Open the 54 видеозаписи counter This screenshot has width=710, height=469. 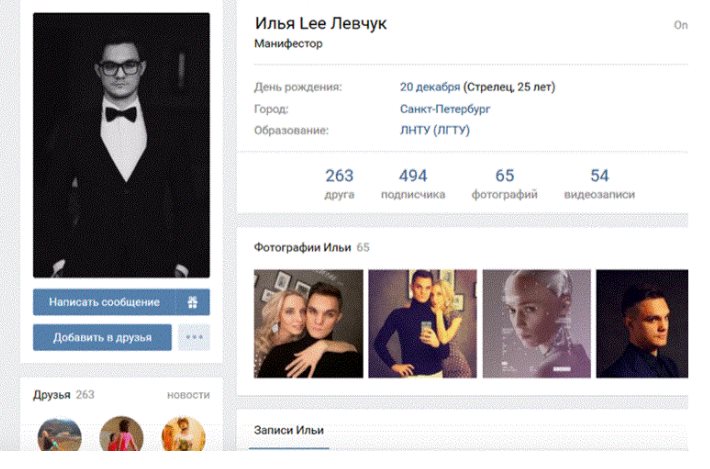click(600, 183)
